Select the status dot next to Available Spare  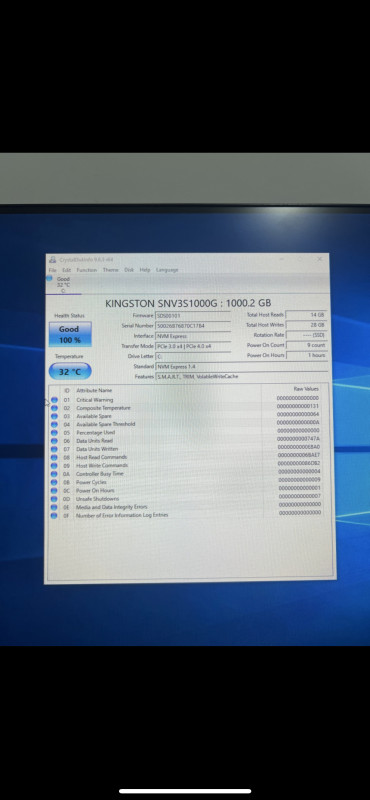click(54, 416)
